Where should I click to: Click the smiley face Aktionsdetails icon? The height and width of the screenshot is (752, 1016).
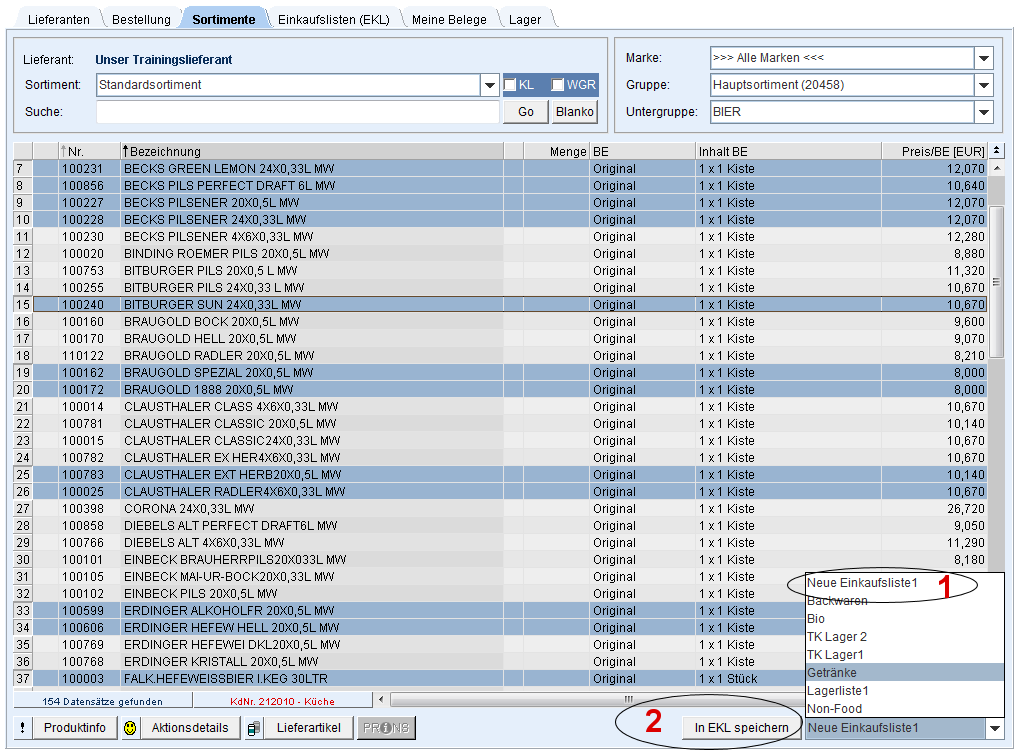pos(131,728)
